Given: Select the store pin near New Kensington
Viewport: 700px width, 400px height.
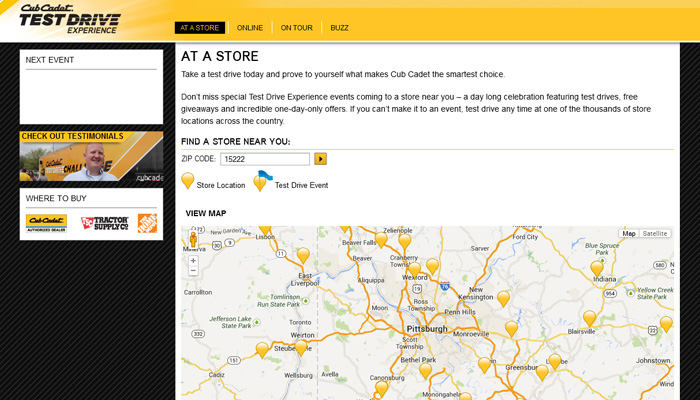Looking at the screenshot, I should pos(504,299).
